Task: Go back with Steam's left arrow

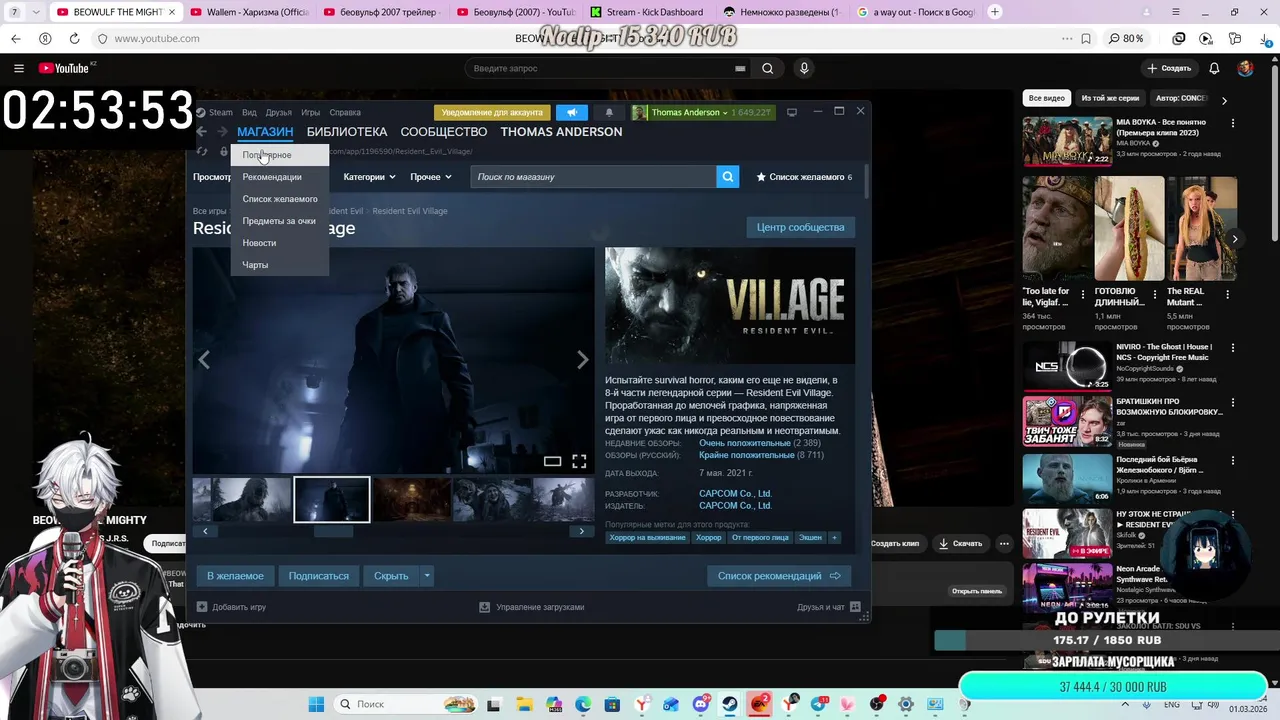Action: (201, 132)
